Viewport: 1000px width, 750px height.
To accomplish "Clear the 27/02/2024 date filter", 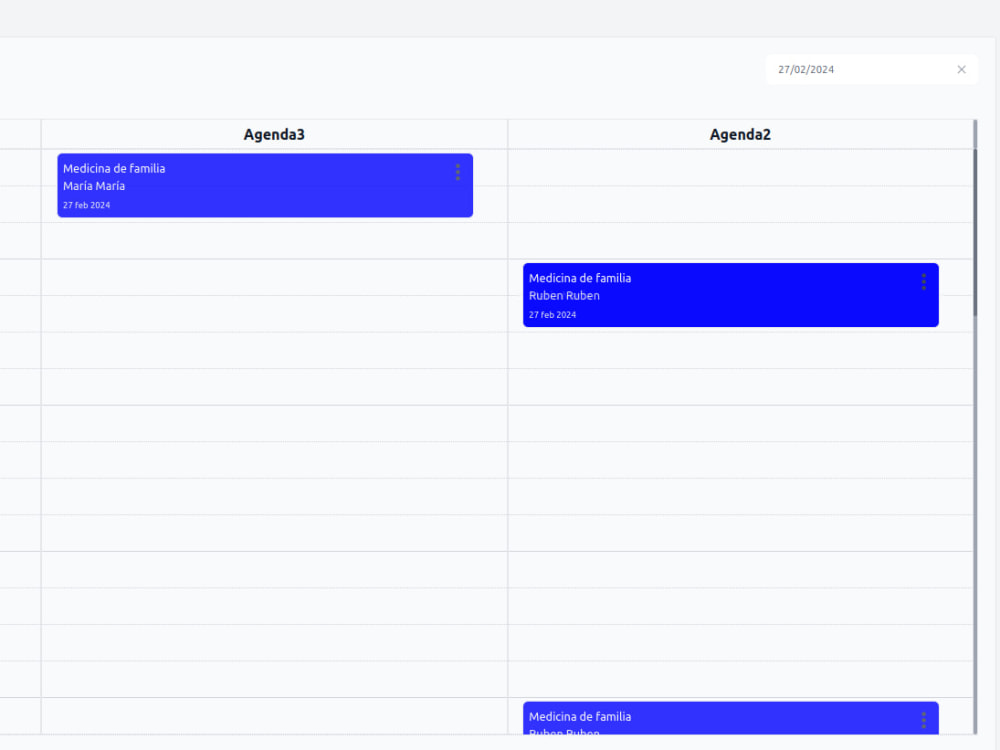I will [x=961, y=70].
